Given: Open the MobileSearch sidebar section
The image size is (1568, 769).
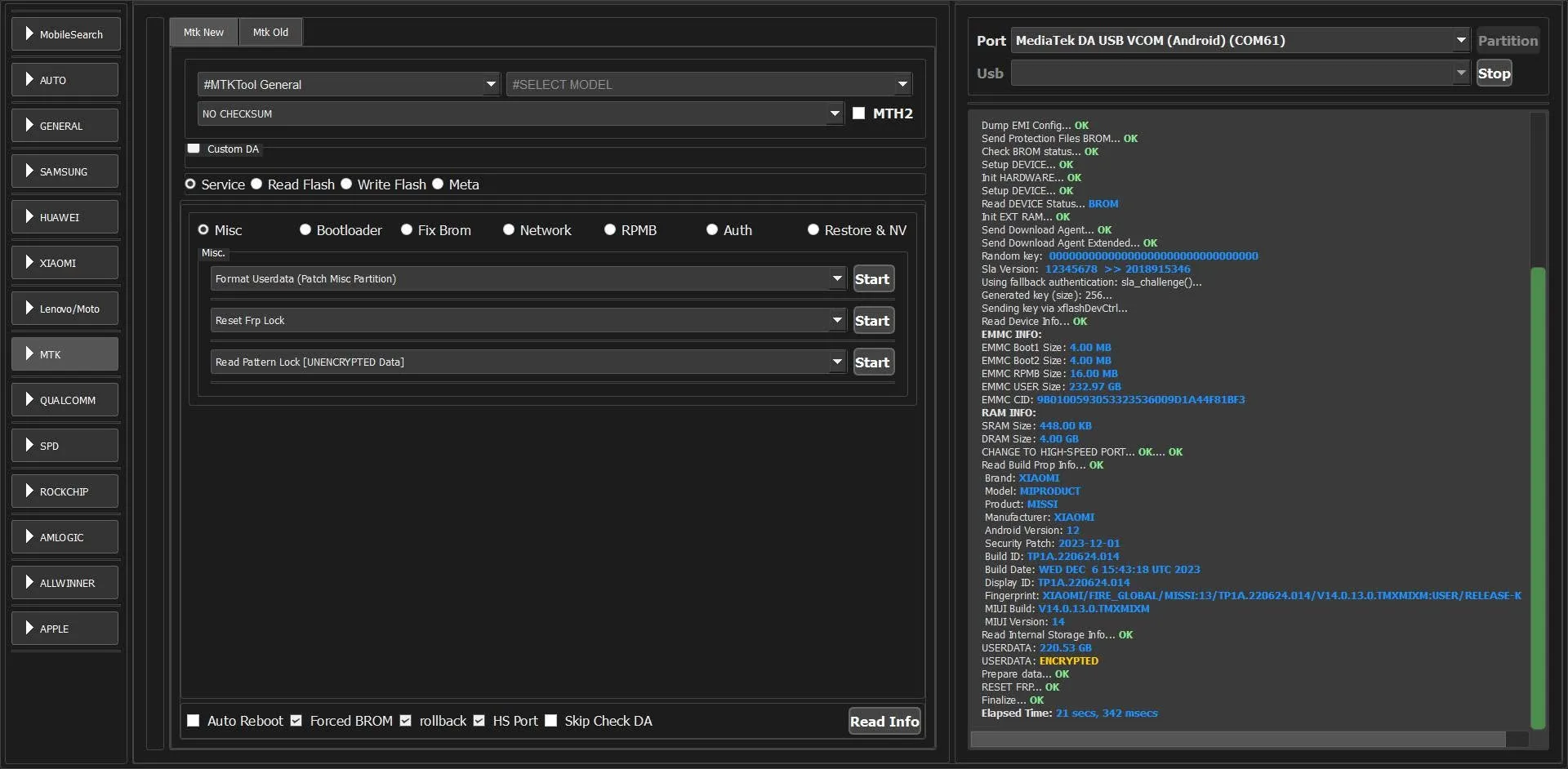Looking at the screenshot, I should tap(65, 34).
